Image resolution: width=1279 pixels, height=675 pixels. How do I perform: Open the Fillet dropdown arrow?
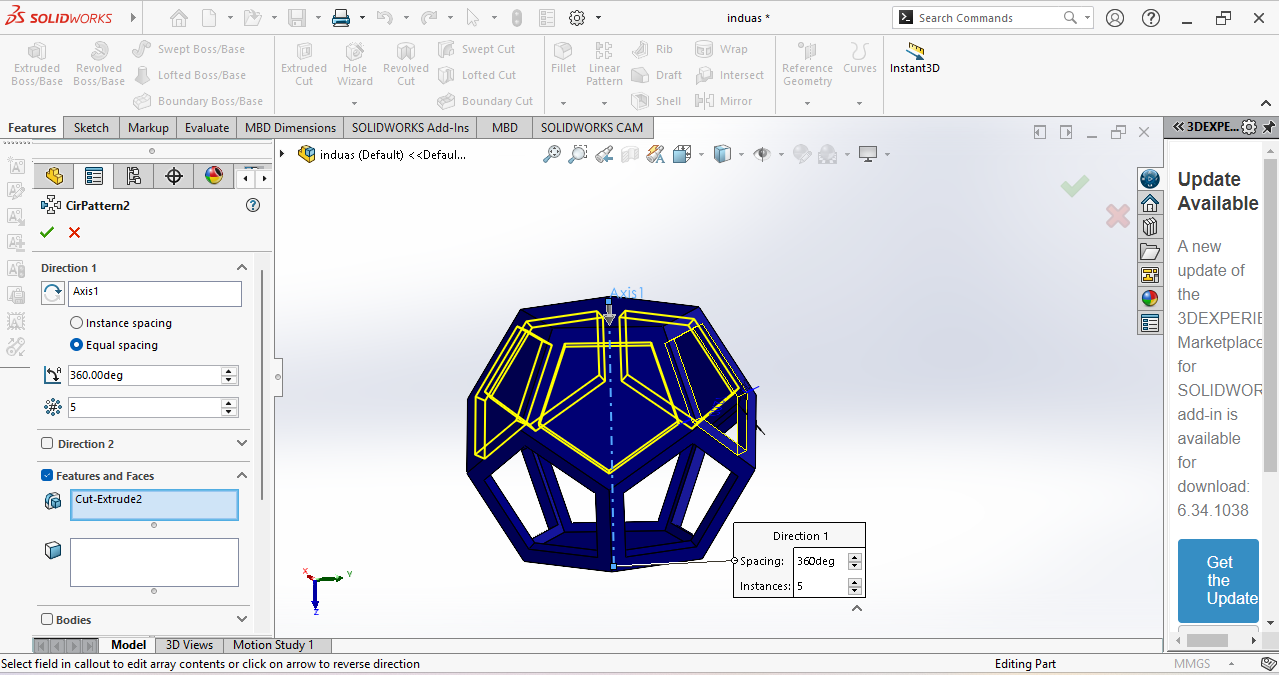(563, 103)
